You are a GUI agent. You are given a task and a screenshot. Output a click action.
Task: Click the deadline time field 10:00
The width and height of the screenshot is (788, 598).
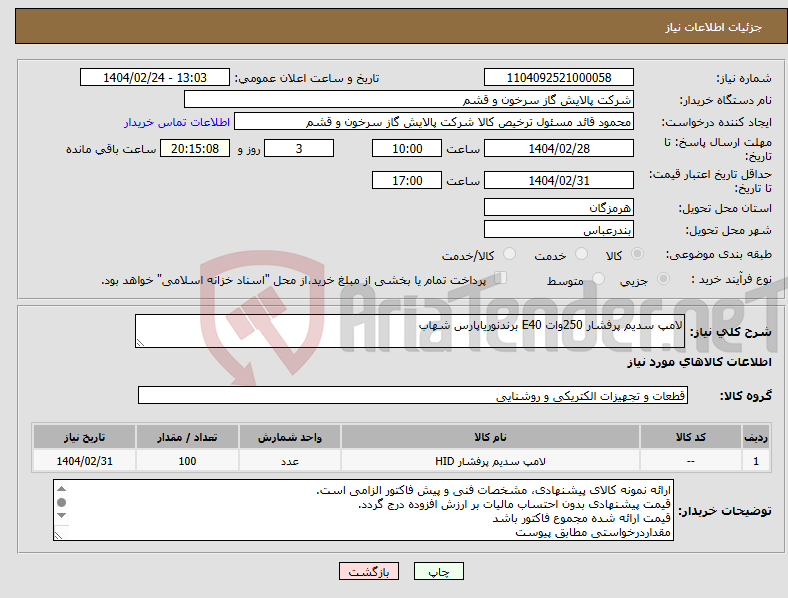pos(407,148)
